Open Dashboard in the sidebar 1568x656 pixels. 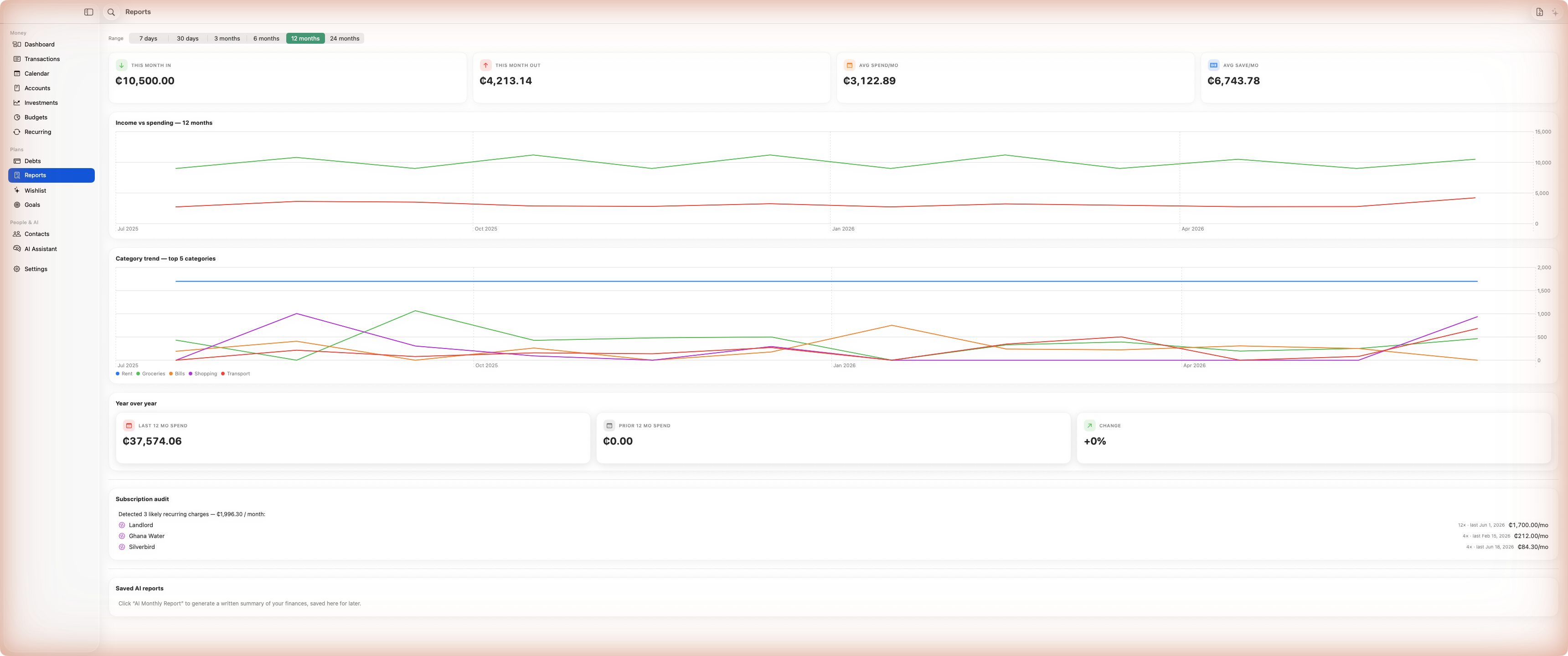[x=52, y=45]
